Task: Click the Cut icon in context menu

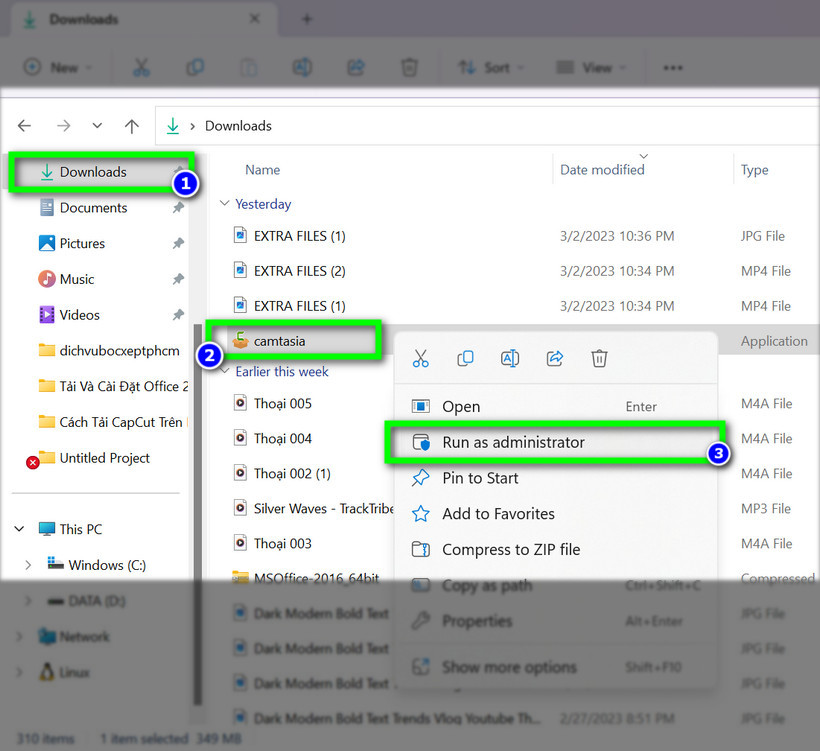Action: (420, 358)
